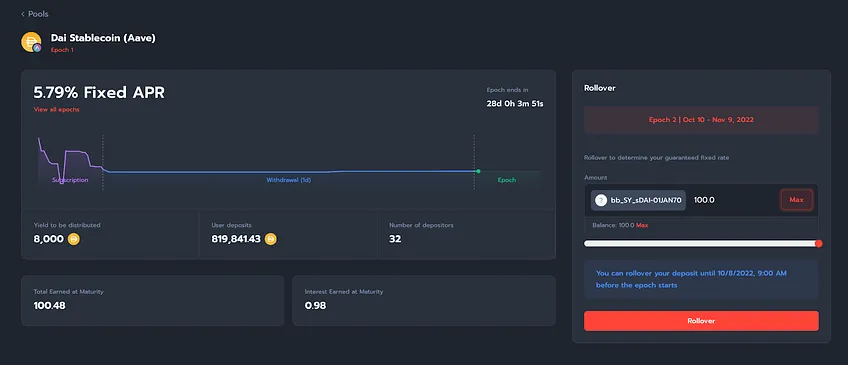Viewport: 848px width, 365px height.
Task: Click the green dot on the APR chart
Action: tap(478, 171)
